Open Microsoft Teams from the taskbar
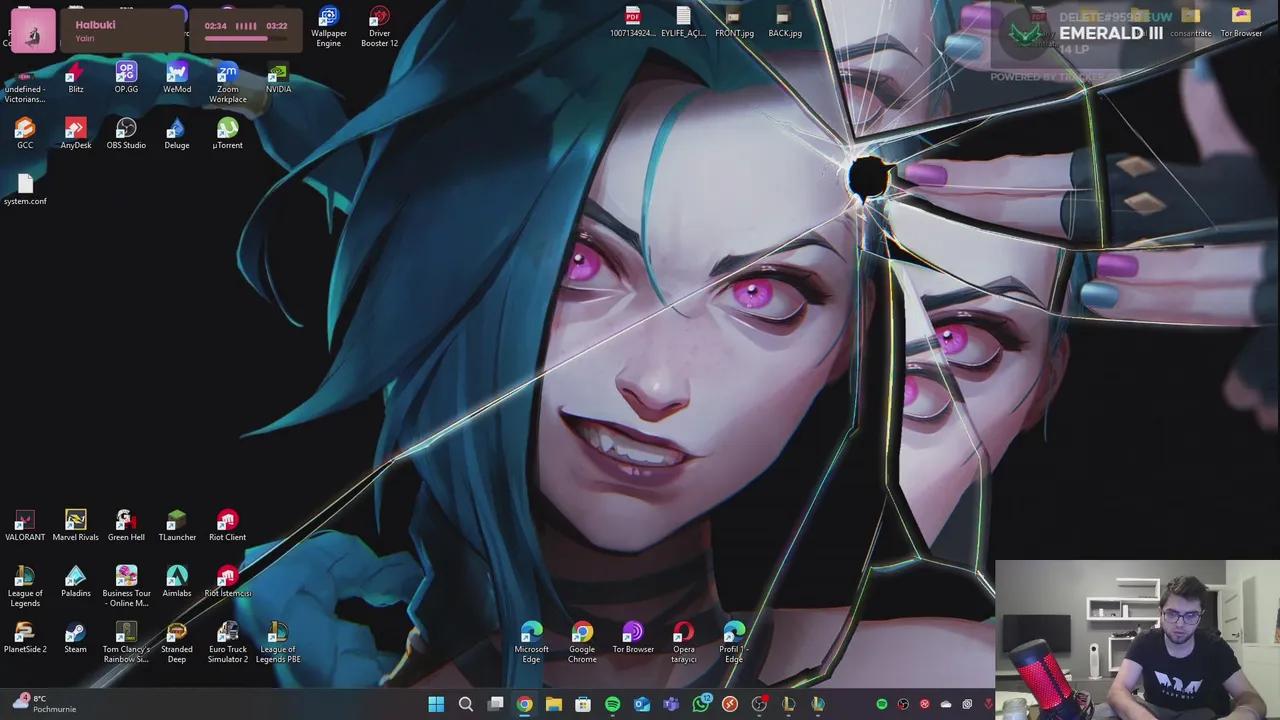 pos(671,705)
